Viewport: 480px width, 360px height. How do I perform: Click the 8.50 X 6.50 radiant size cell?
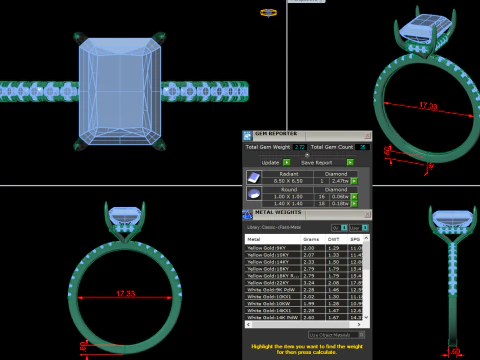288,181
